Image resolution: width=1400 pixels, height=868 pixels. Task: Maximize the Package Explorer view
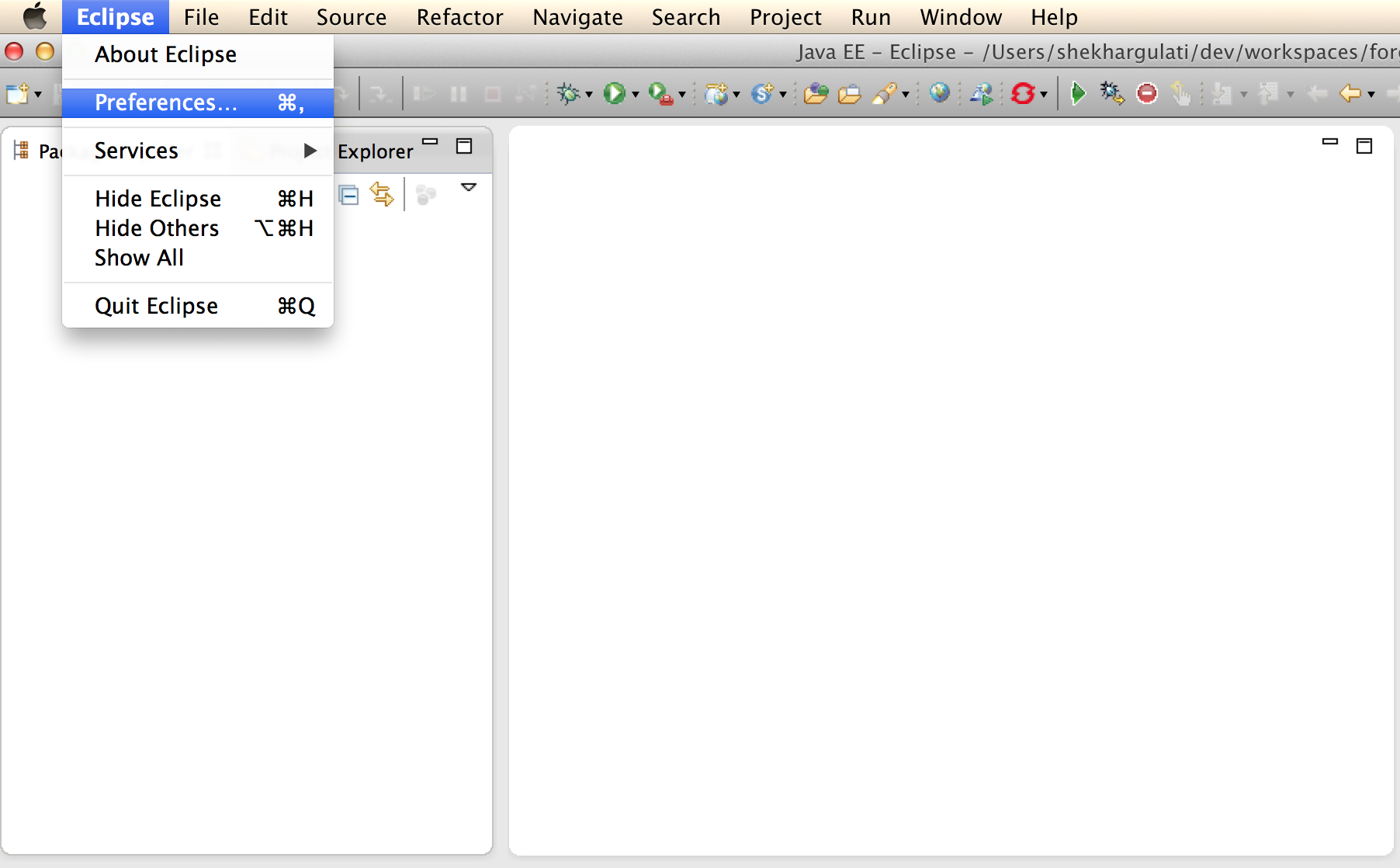pyautogui.click(x=464, y=146)
